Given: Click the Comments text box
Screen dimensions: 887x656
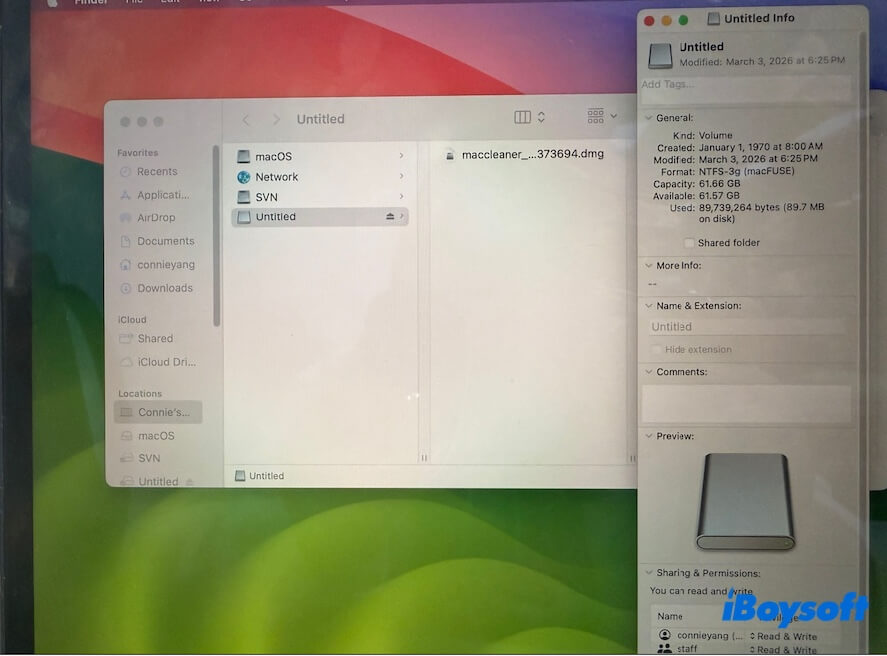Looking at the screenshot, I should 746,403.
